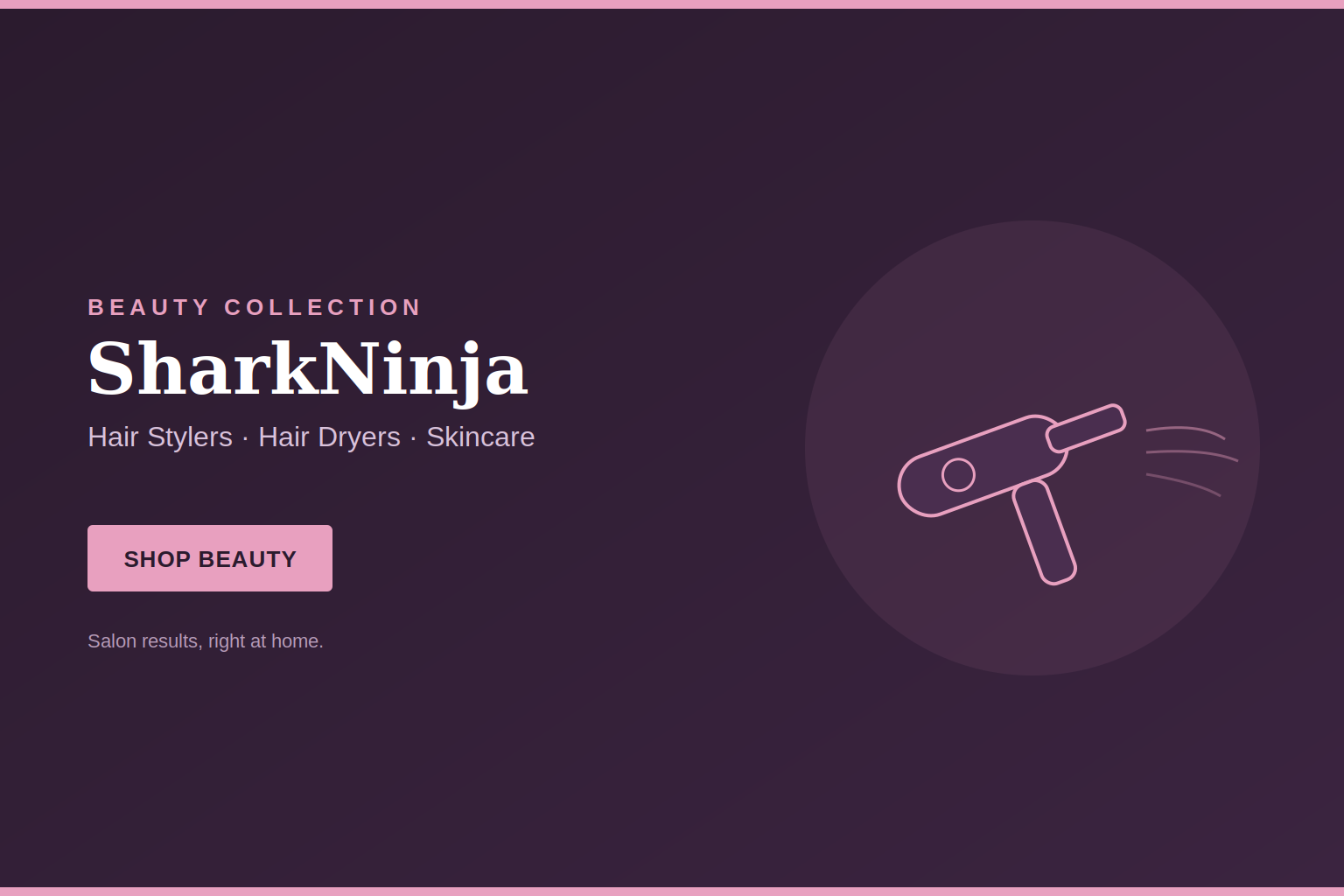Click the 'Hair Stylers · Hair Dryers · Skincare' subtitle
The image size is (1344, 896).
(311, 437)
